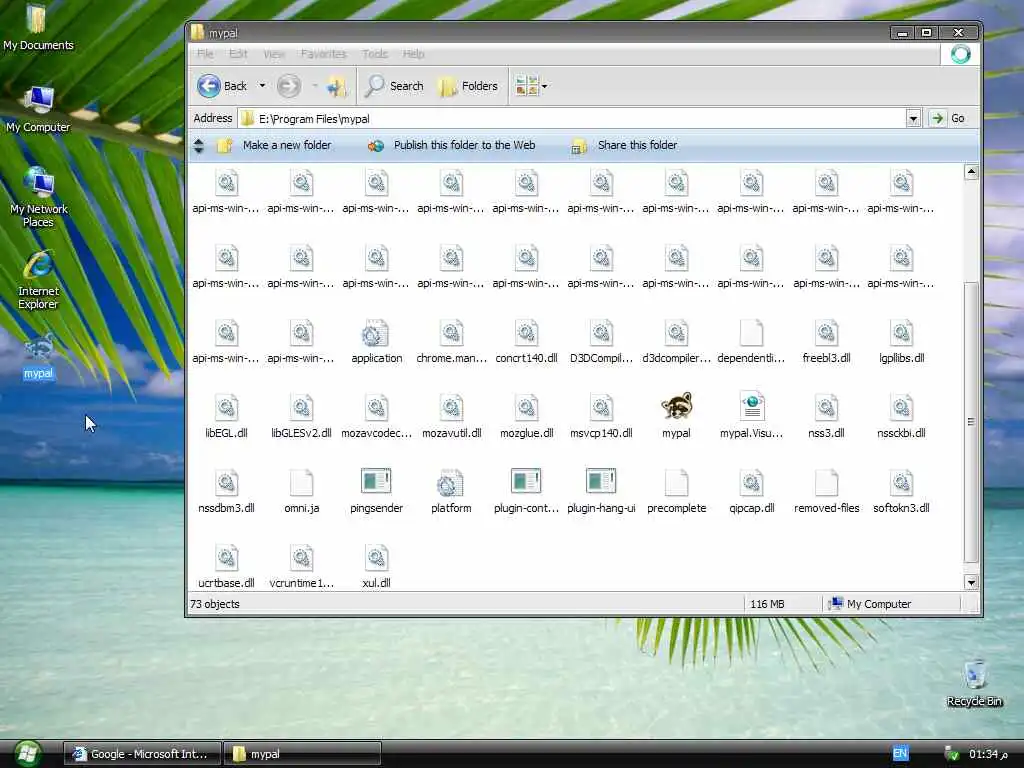Select the mypal raccoon application icon
The height and width of the screenshot is (768, 1024).
click(x=676, y=415)
